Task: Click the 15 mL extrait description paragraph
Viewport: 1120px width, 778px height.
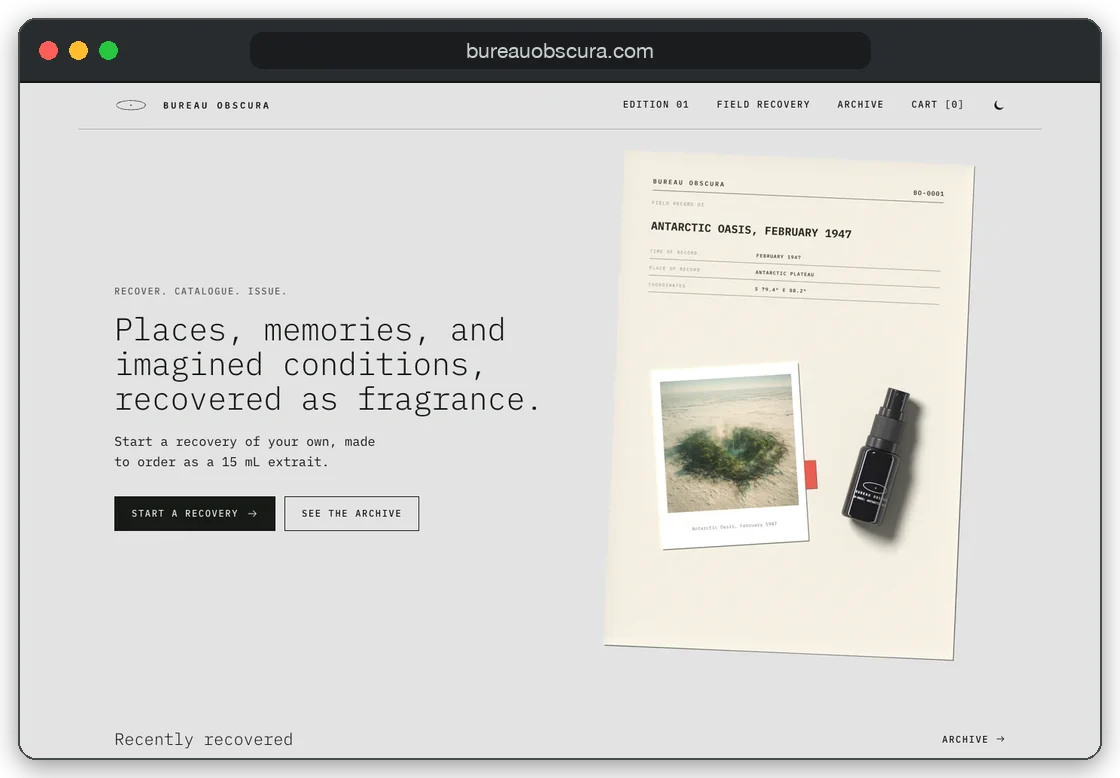Action: (x=244, y=452)
